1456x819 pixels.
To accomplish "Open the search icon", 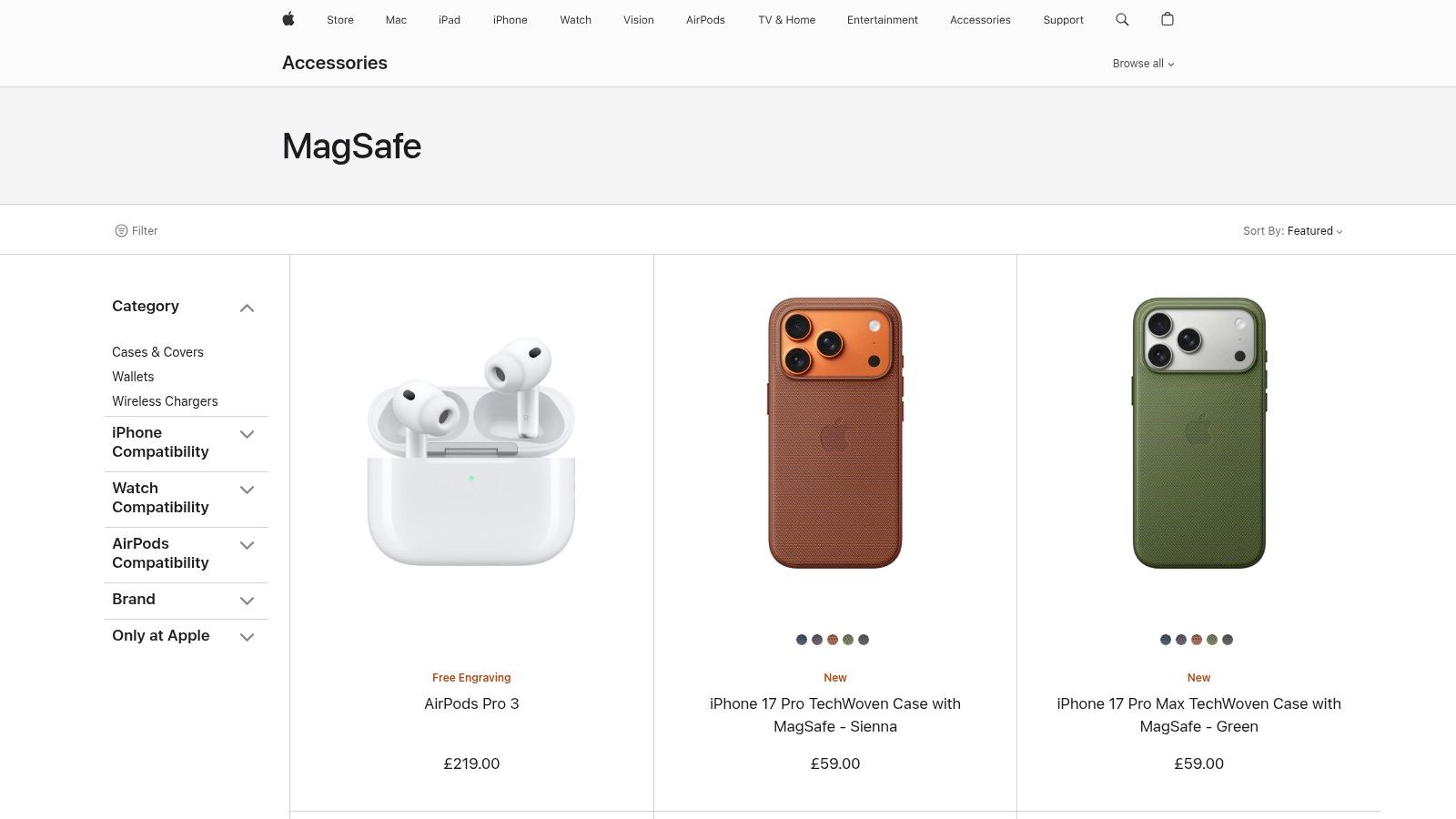I will [x=1122, y=19].
